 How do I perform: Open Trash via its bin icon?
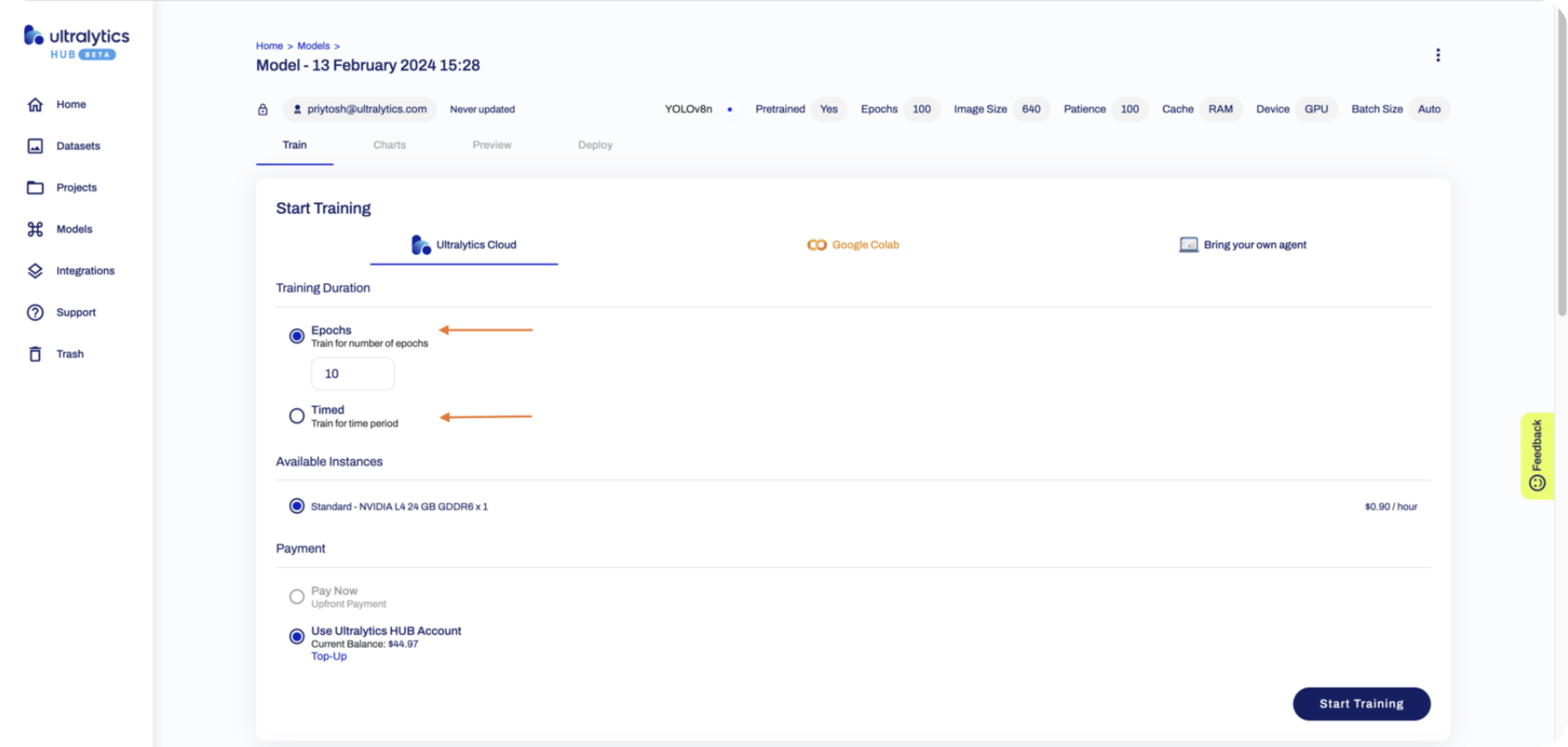(x=35, y=354)
